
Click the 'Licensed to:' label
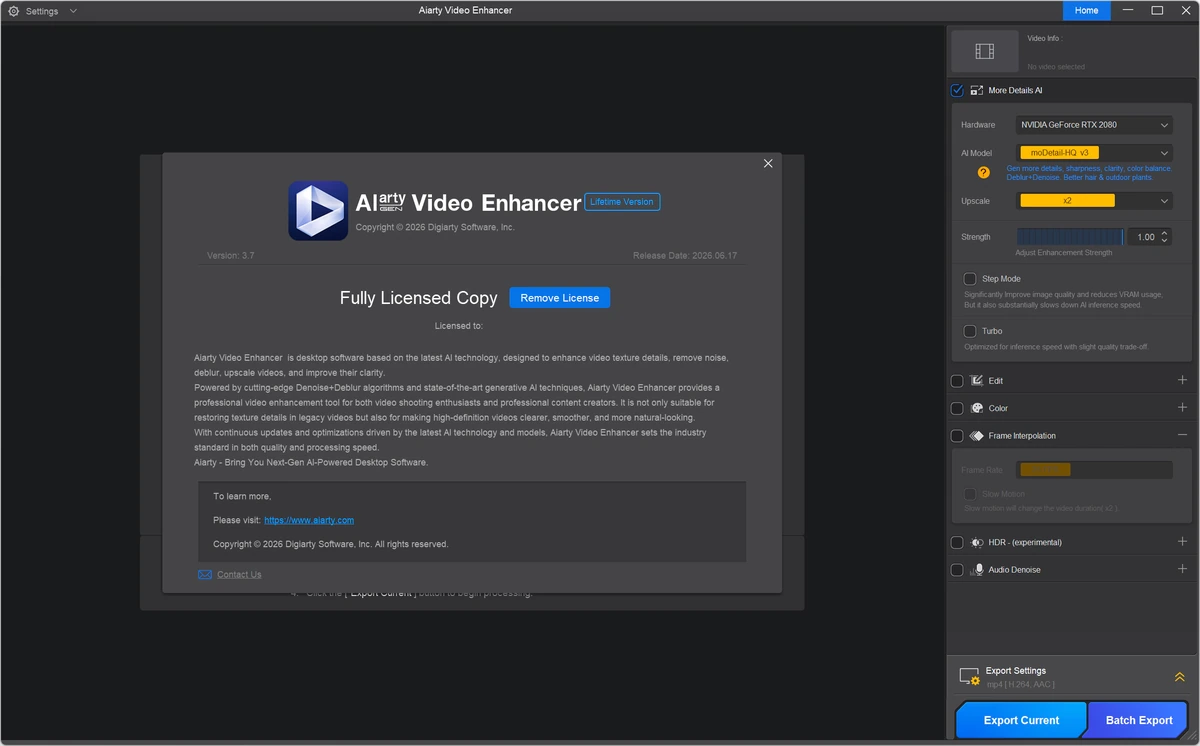point(459,326)
